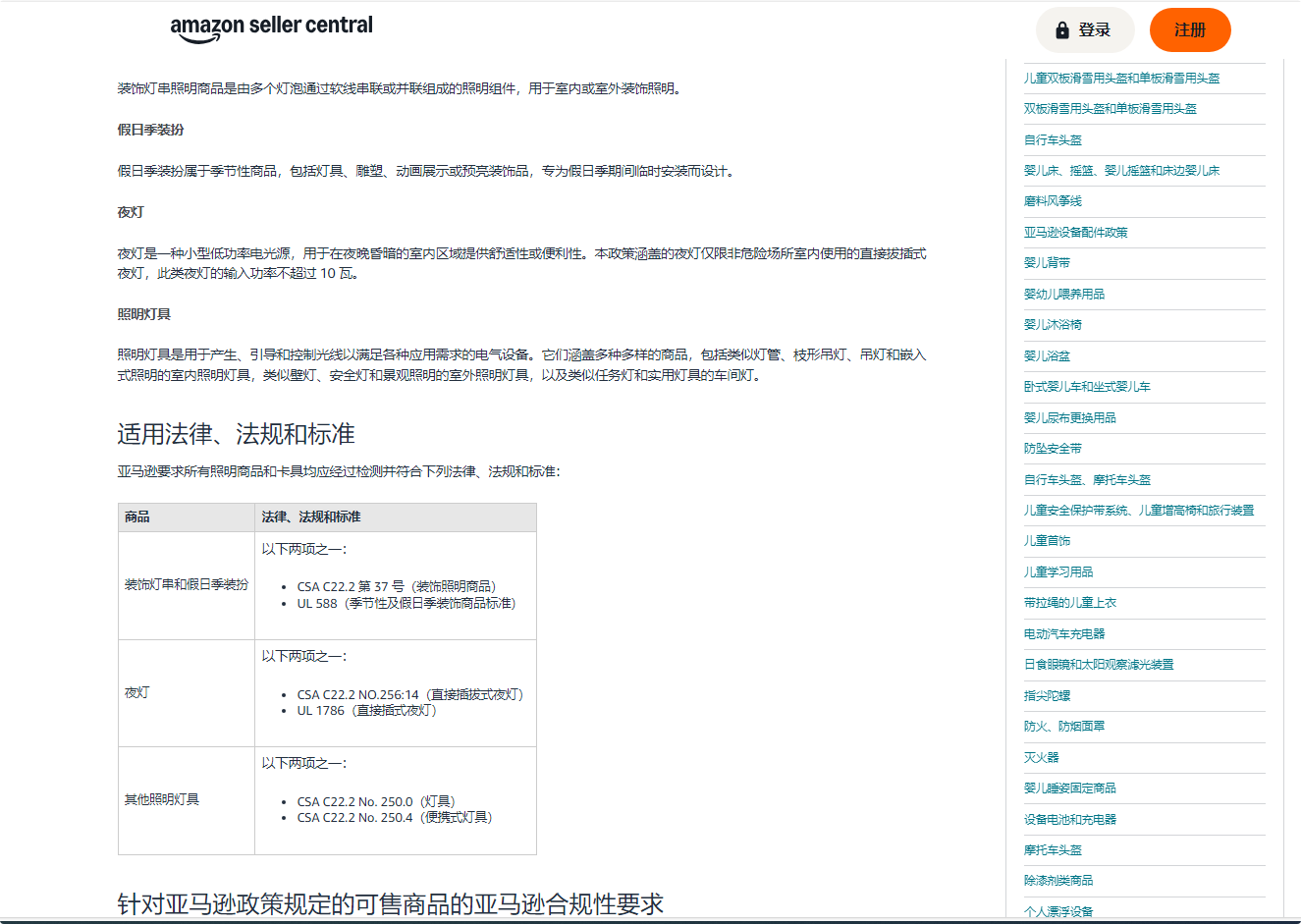
Task: Click the Amazon Seller Central logo
Action: (x=271, y=27)
